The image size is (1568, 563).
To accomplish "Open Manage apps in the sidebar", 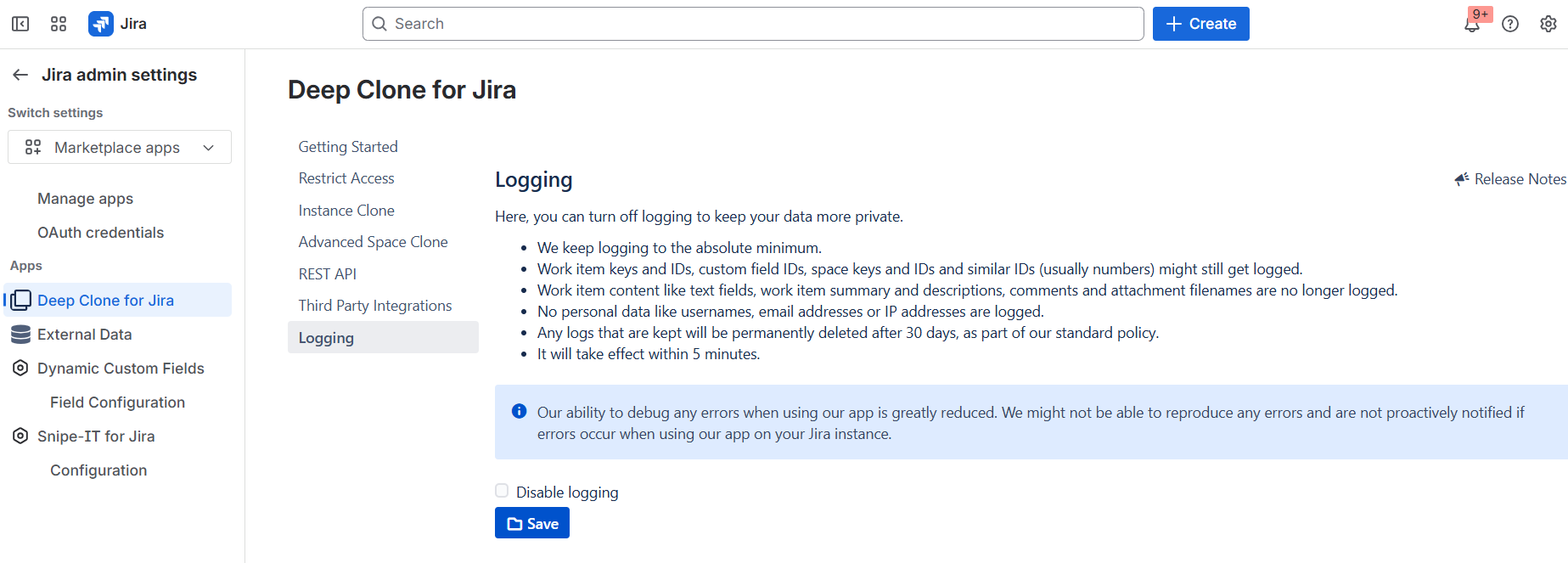I will point(85,199).
